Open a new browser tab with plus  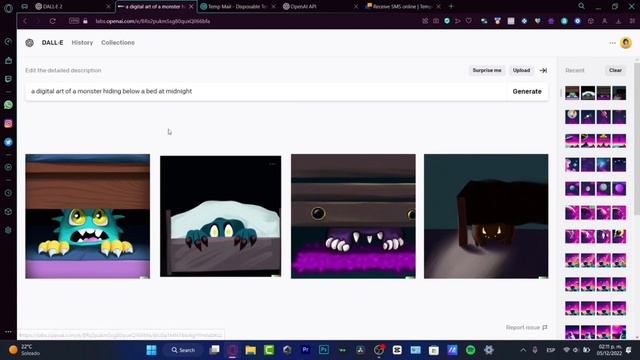(x=451, y=7)
